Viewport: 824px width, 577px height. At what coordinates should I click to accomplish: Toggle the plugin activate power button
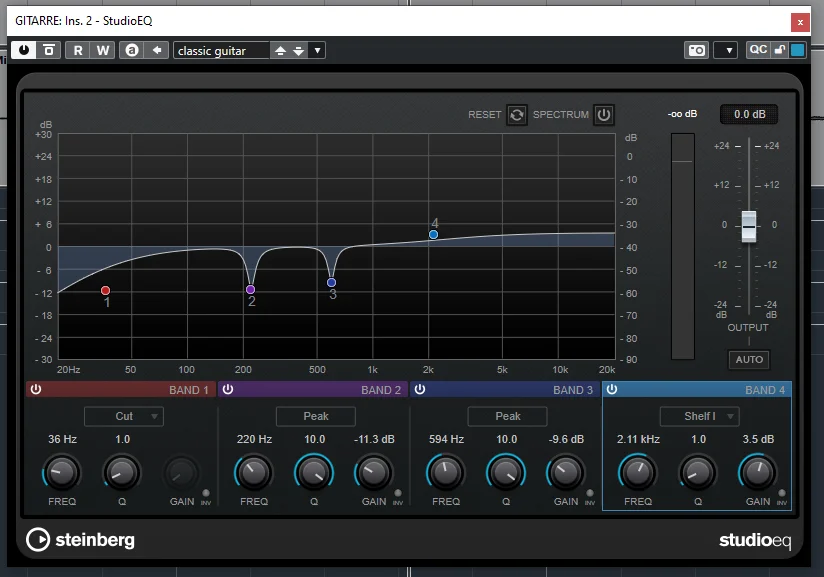click(x=24, y=50)
